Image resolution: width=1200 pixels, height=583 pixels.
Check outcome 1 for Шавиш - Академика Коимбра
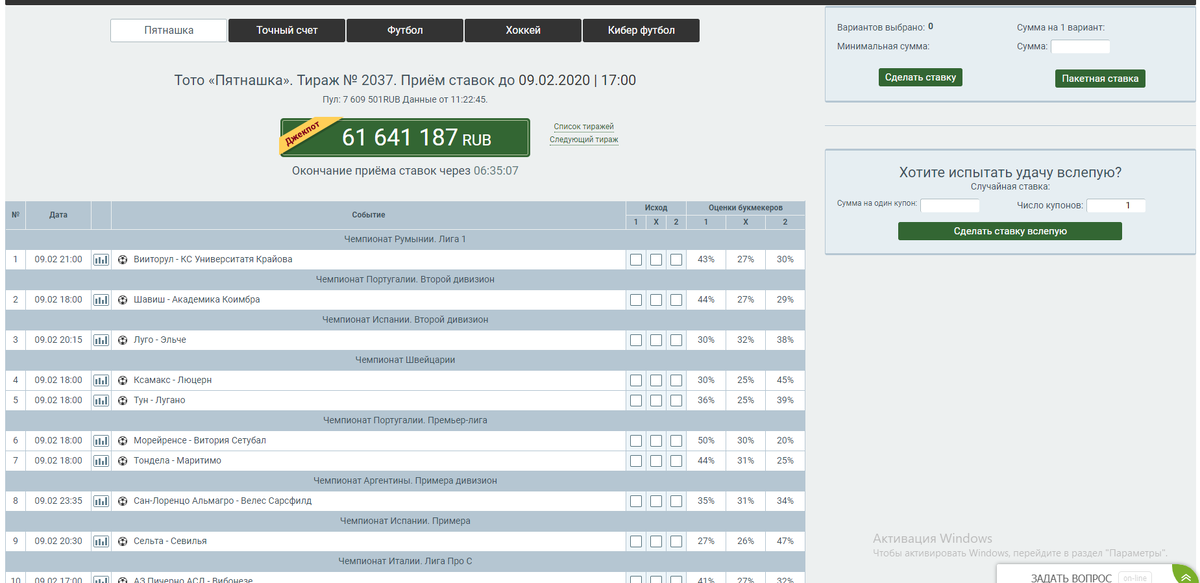click(636, 300)
